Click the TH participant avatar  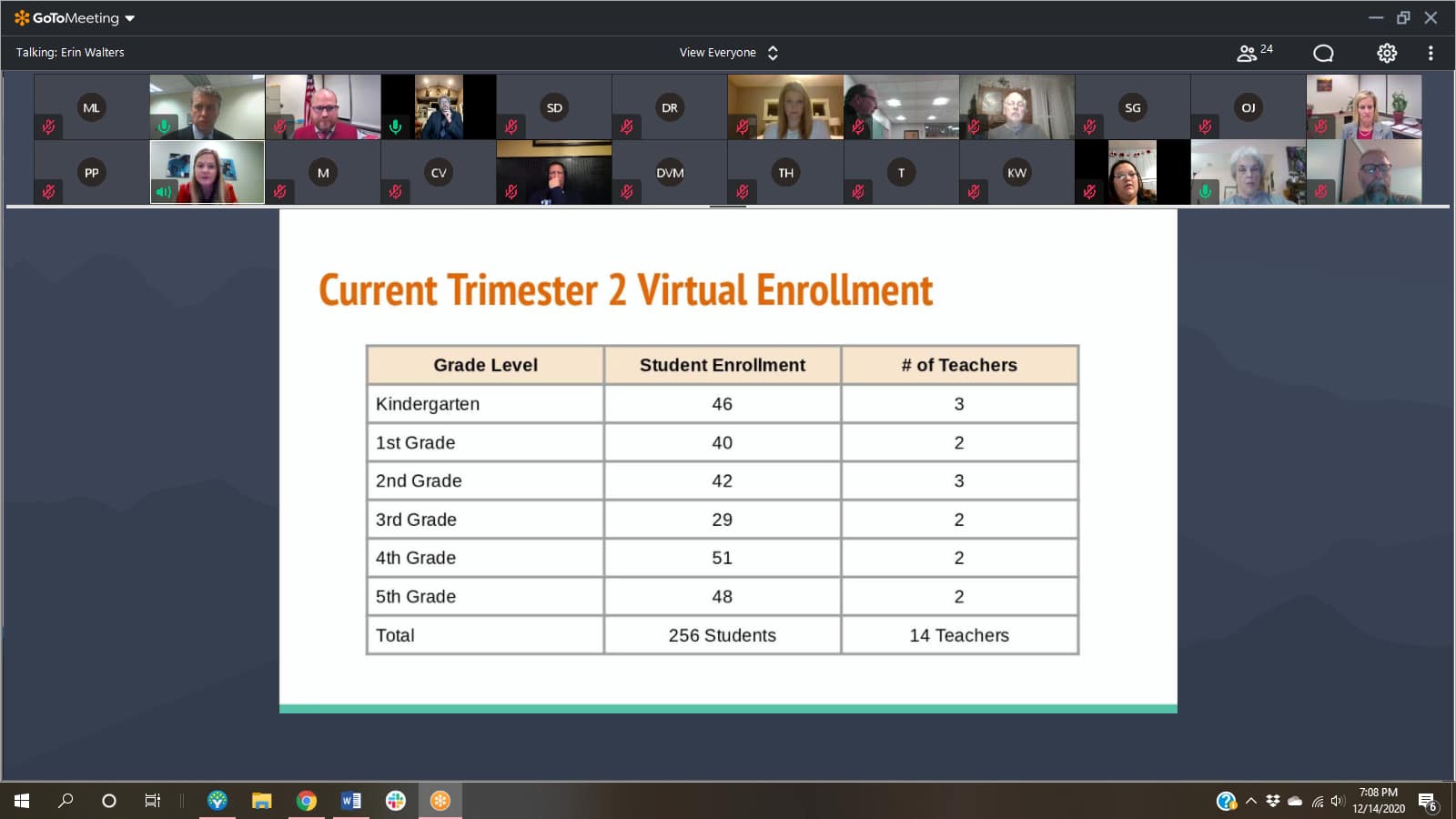785,172
